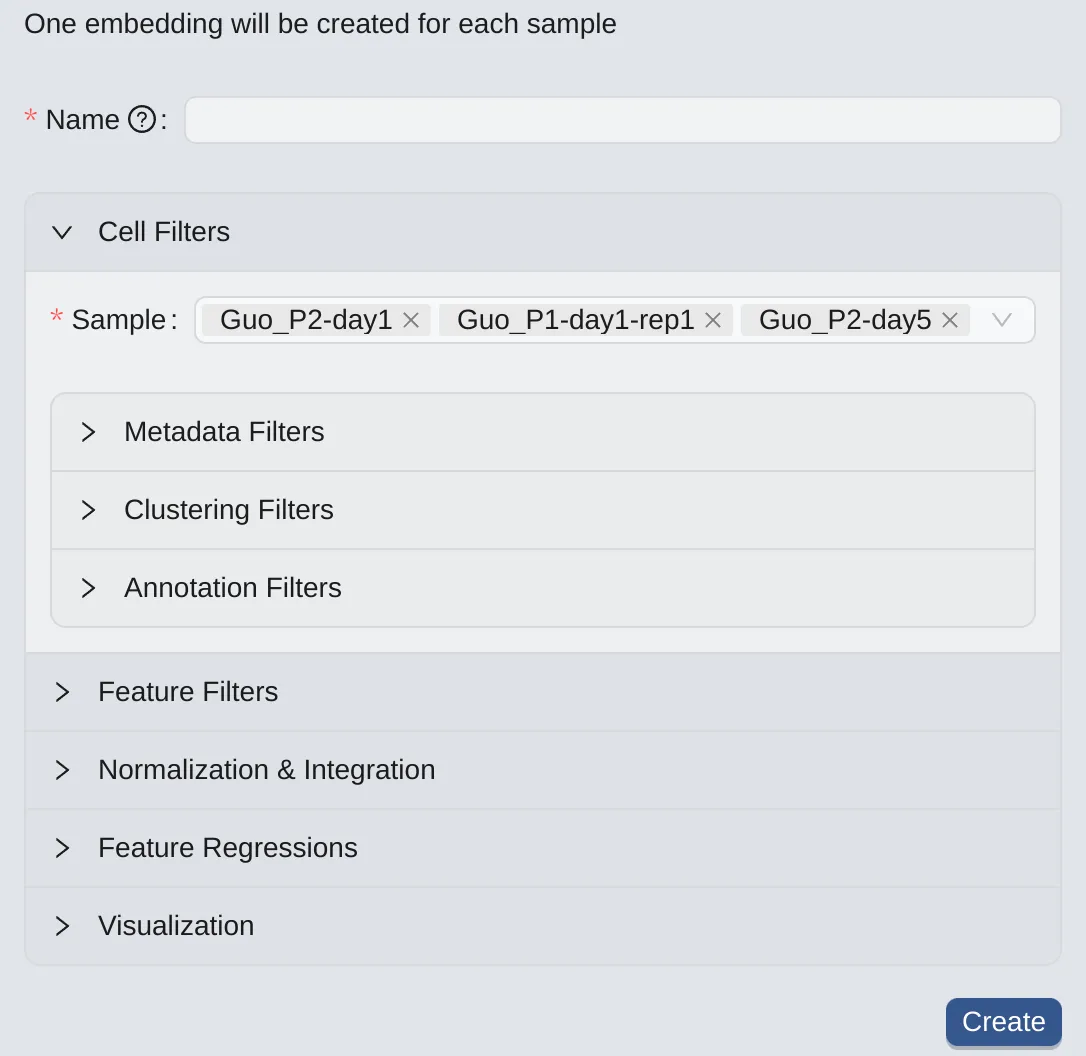1086x1056 pixels.
Task: Click the chevron beside Visualization
Action: tap(62, 926)
